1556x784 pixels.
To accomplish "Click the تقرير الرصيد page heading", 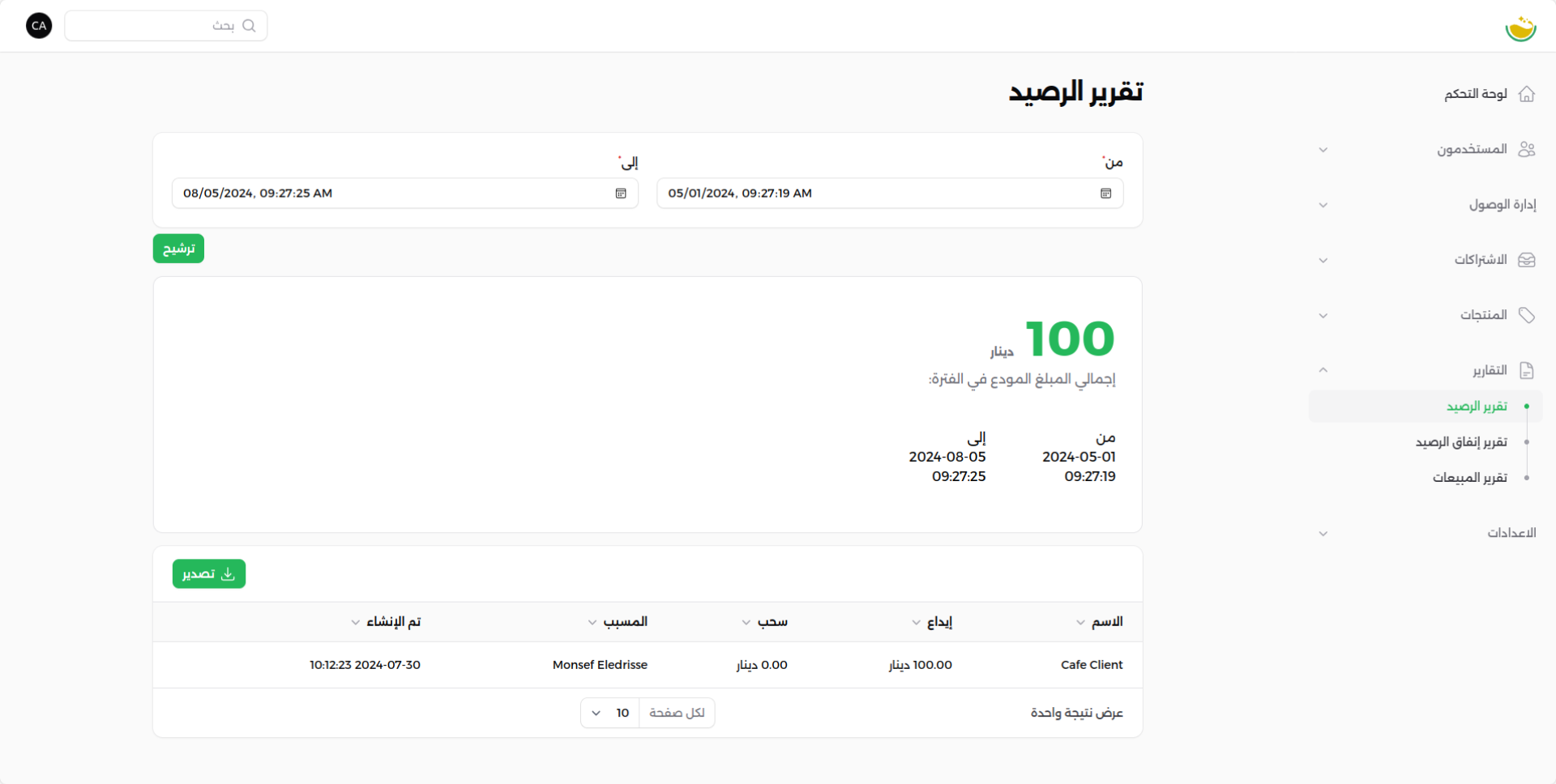I will click(x=1075, y=92).
